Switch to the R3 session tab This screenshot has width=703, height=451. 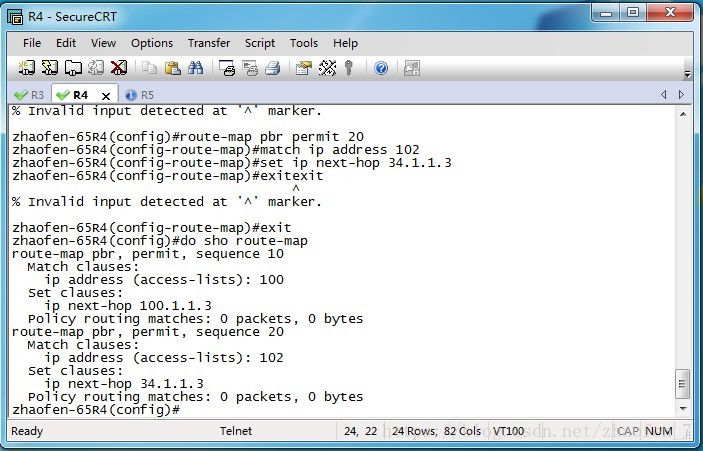(29, 95)
